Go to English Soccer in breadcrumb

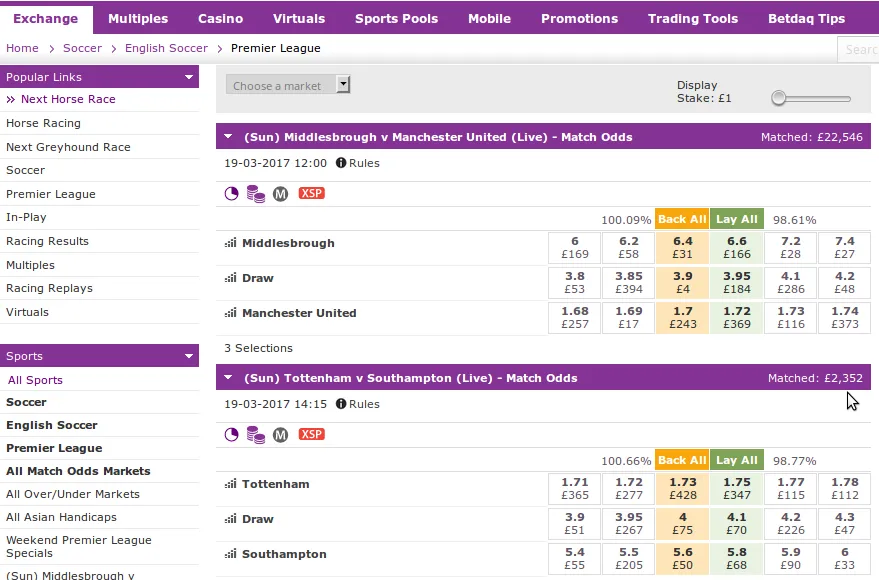[x=166, y=48]
